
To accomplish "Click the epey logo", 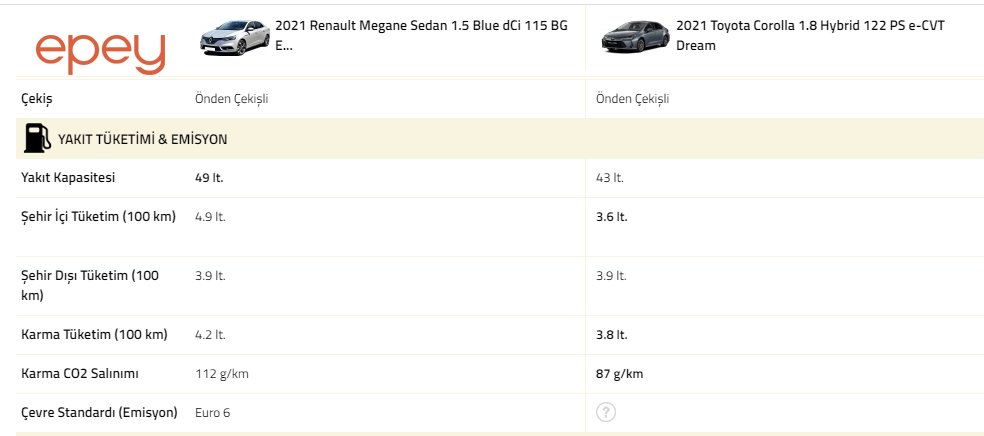I will click(x=100, y=54).
